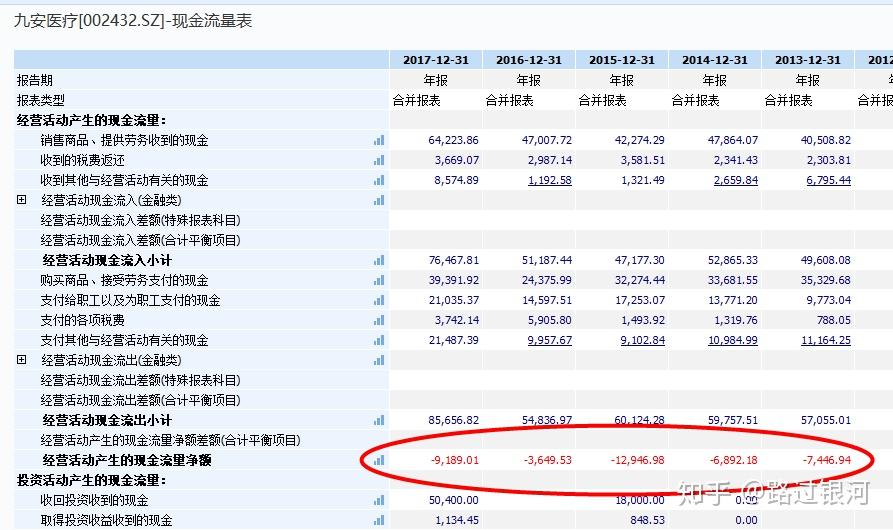
Task: Select the 2015-12-31 column header
Action: coord(622,60)
